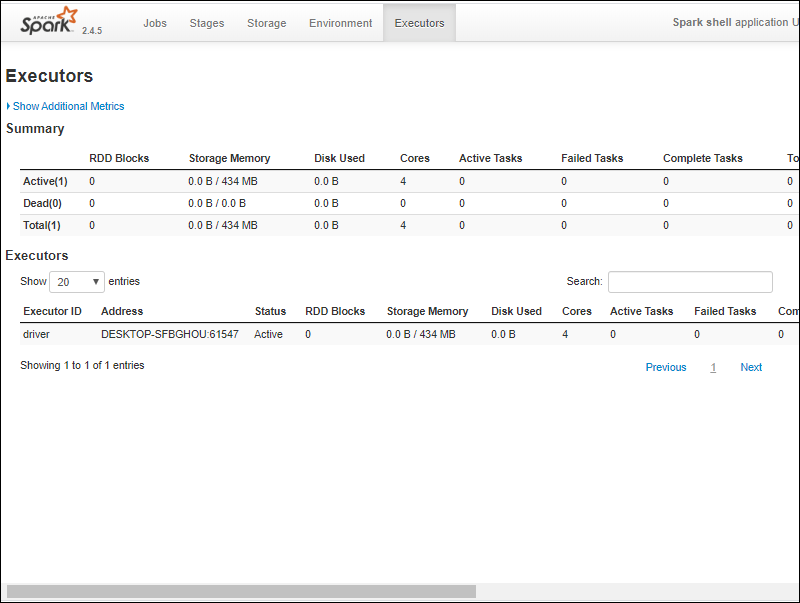800x603 pixels.
Task: Click the driver executor entry
Action: click(36, 334)
